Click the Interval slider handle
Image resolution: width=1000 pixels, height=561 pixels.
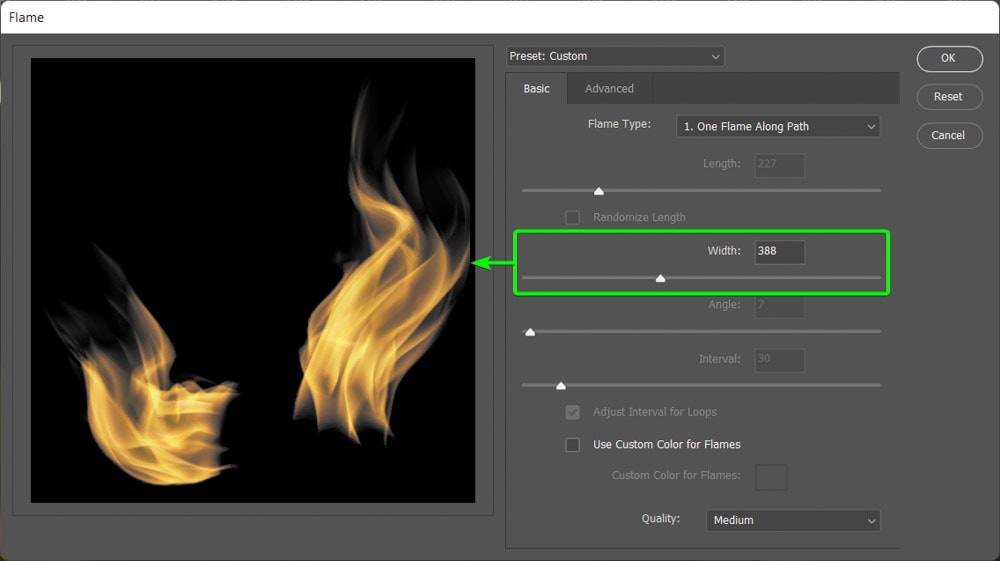(561, 386)
